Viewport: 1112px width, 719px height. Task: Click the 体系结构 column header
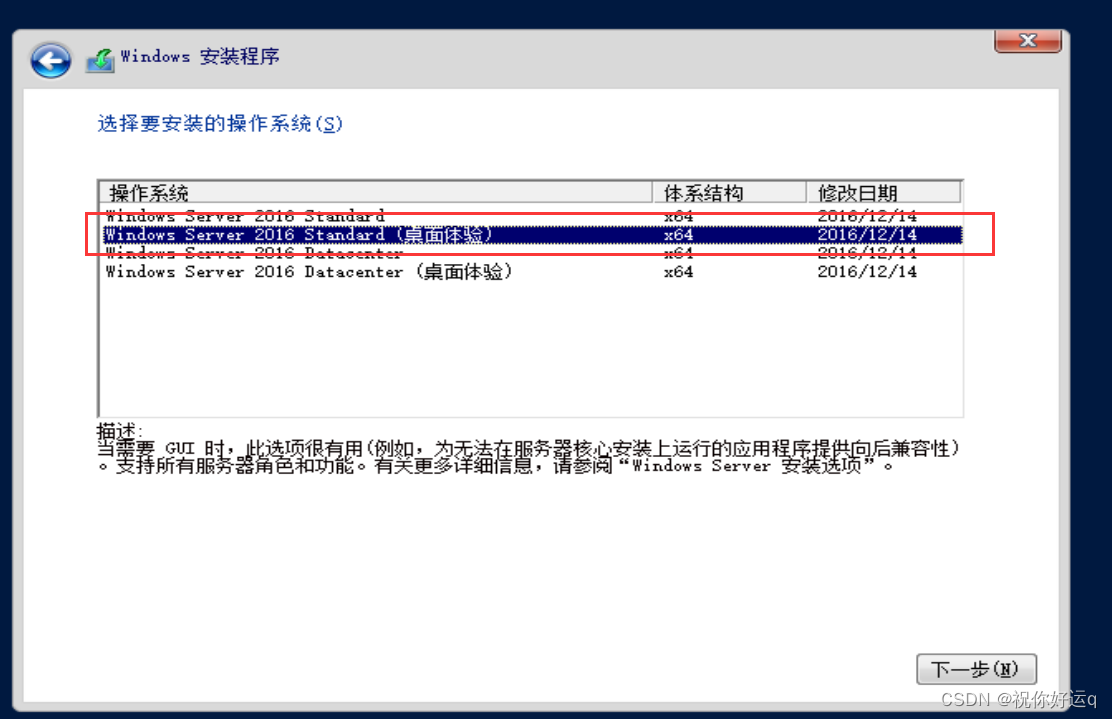pos(729,193)
